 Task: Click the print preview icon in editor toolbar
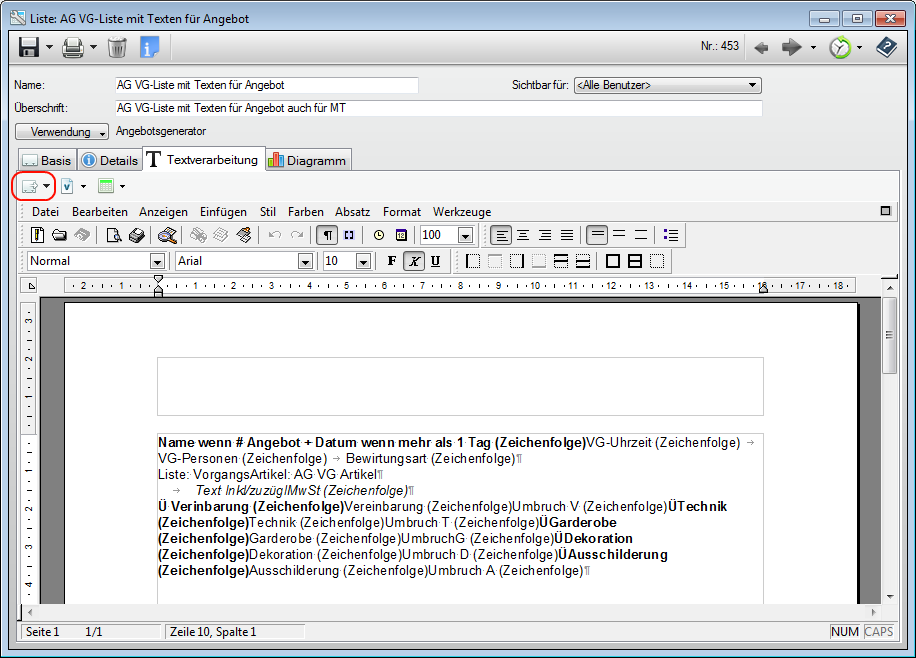pyautogui.click(x=114, y=235)
